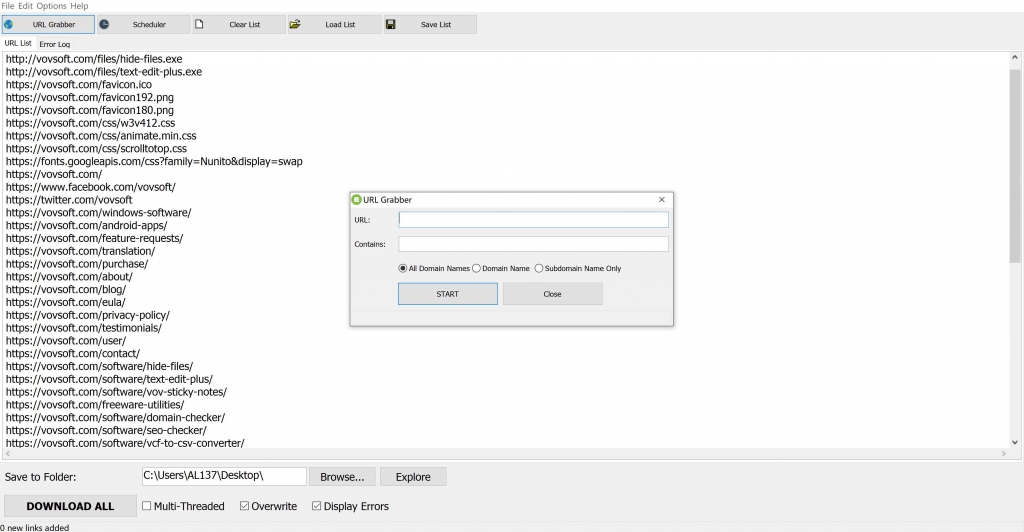
Task: Select the All Domain Names radio button
Action: tap(402, 268)
